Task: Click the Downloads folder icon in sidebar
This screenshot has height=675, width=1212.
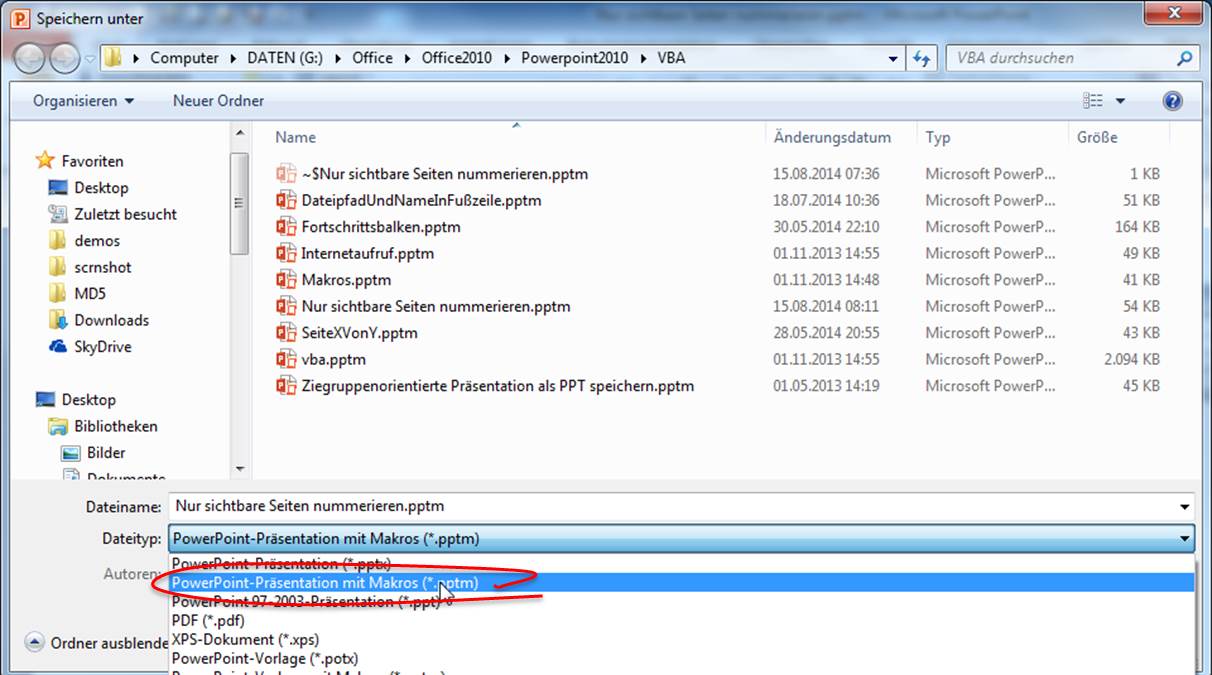Action: click(x=58, y=320)
